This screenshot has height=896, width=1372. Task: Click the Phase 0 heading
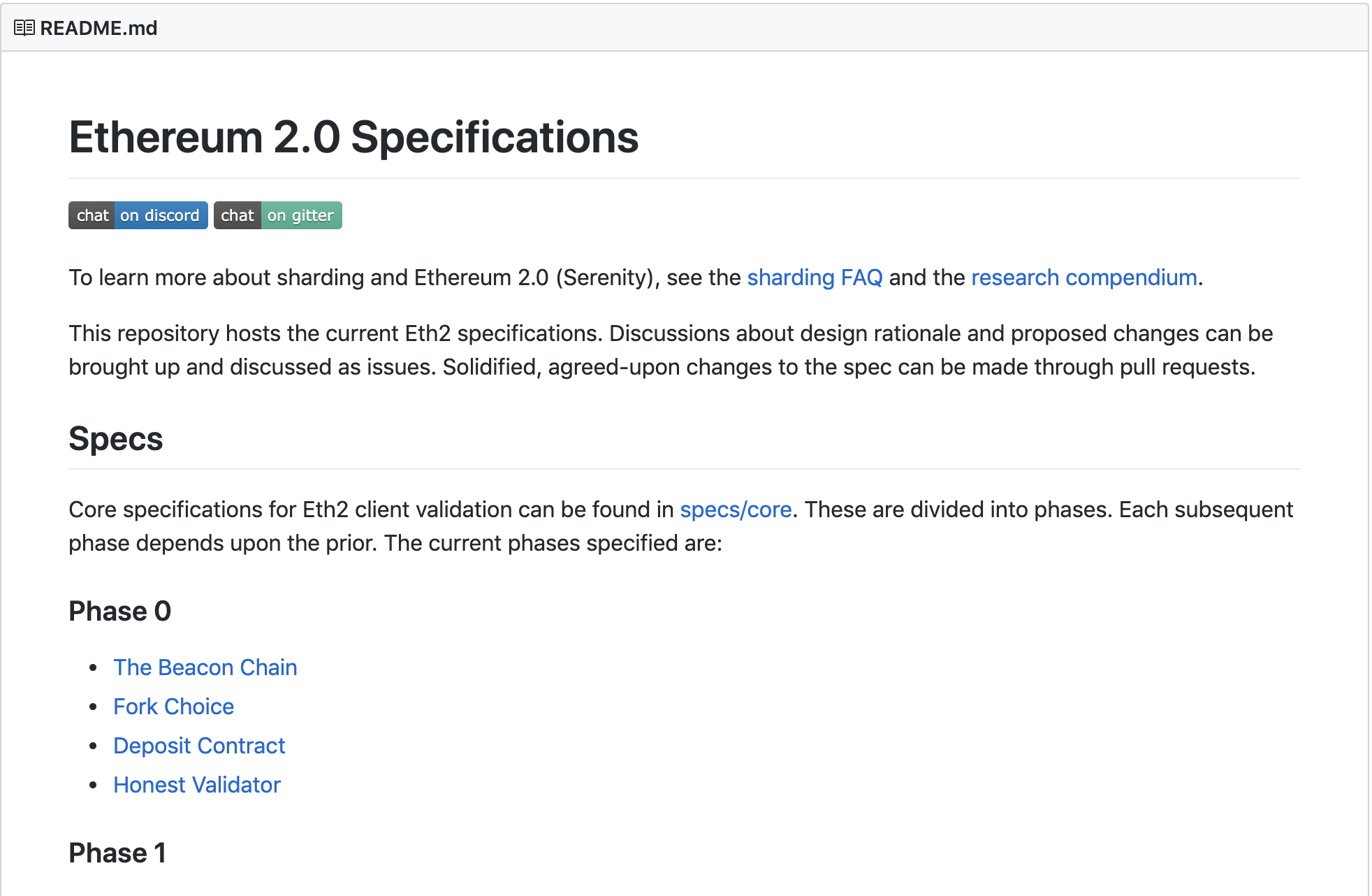click(x=119, y=612)
